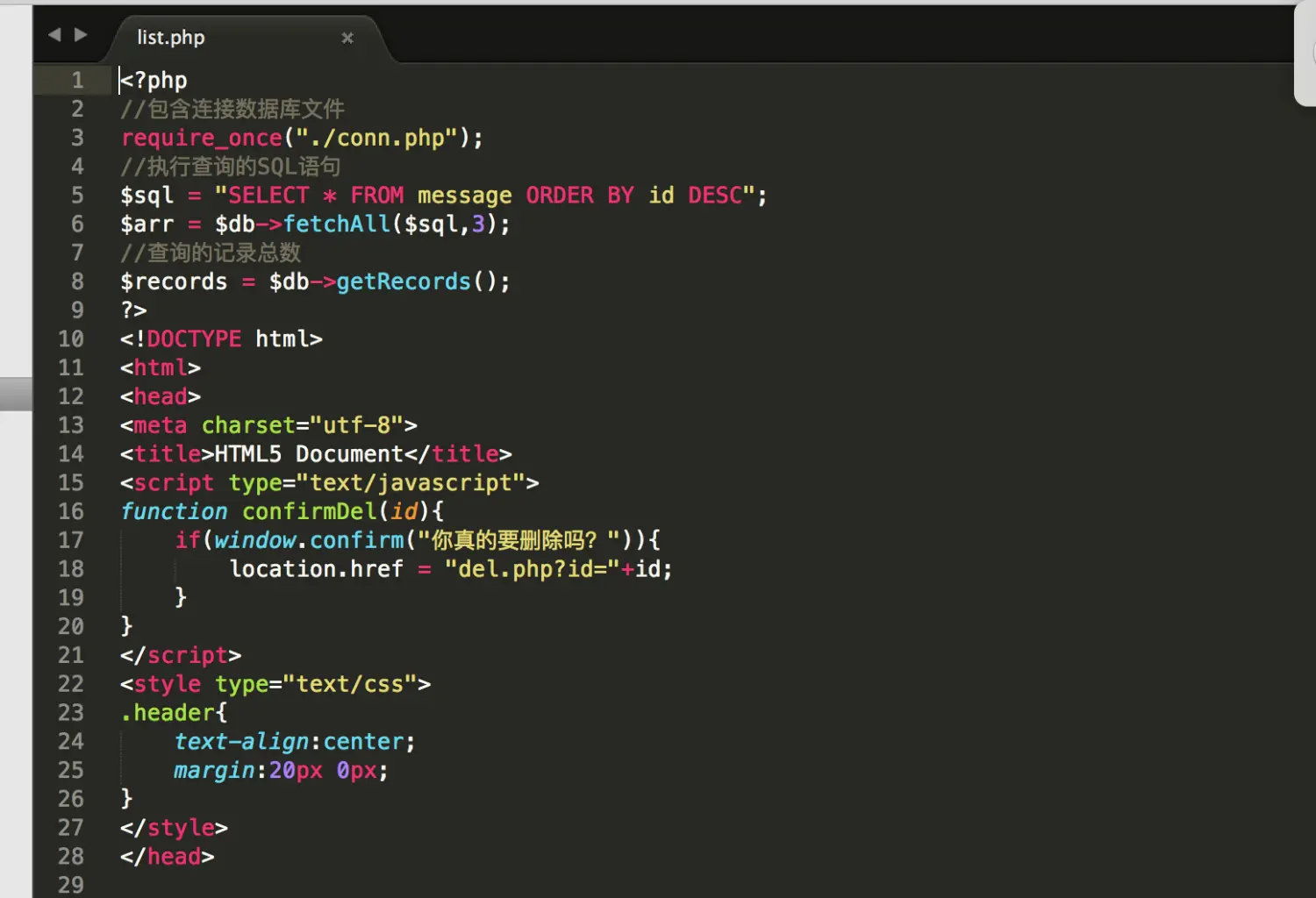Click the fetchAll method call
The width and height of the screenshot is (1316, 898).
[x=337, y=224]
